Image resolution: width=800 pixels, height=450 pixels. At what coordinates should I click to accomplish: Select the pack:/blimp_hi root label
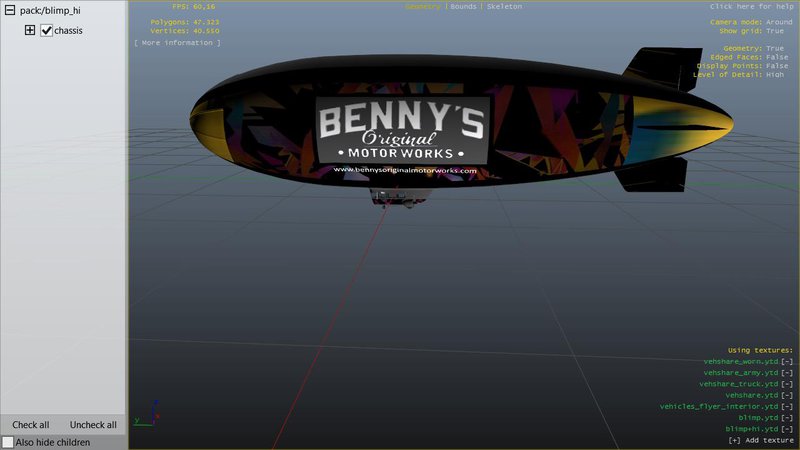click(x=50, y=10)
